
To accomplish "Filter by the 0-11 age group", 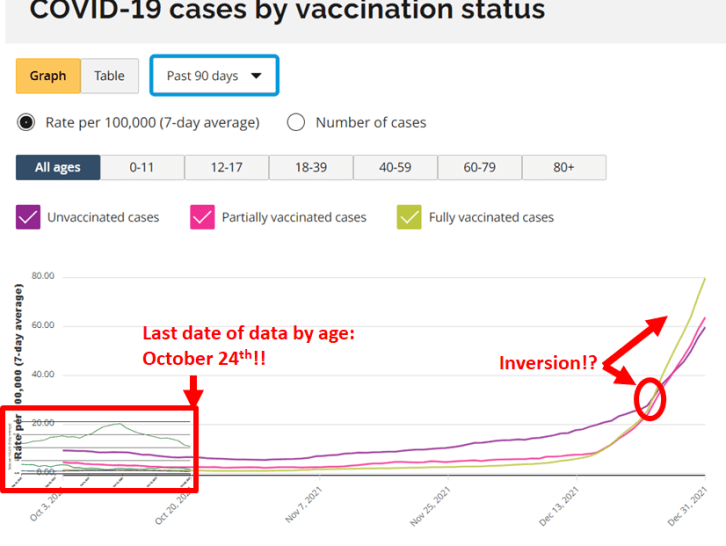I will (142, 167).
